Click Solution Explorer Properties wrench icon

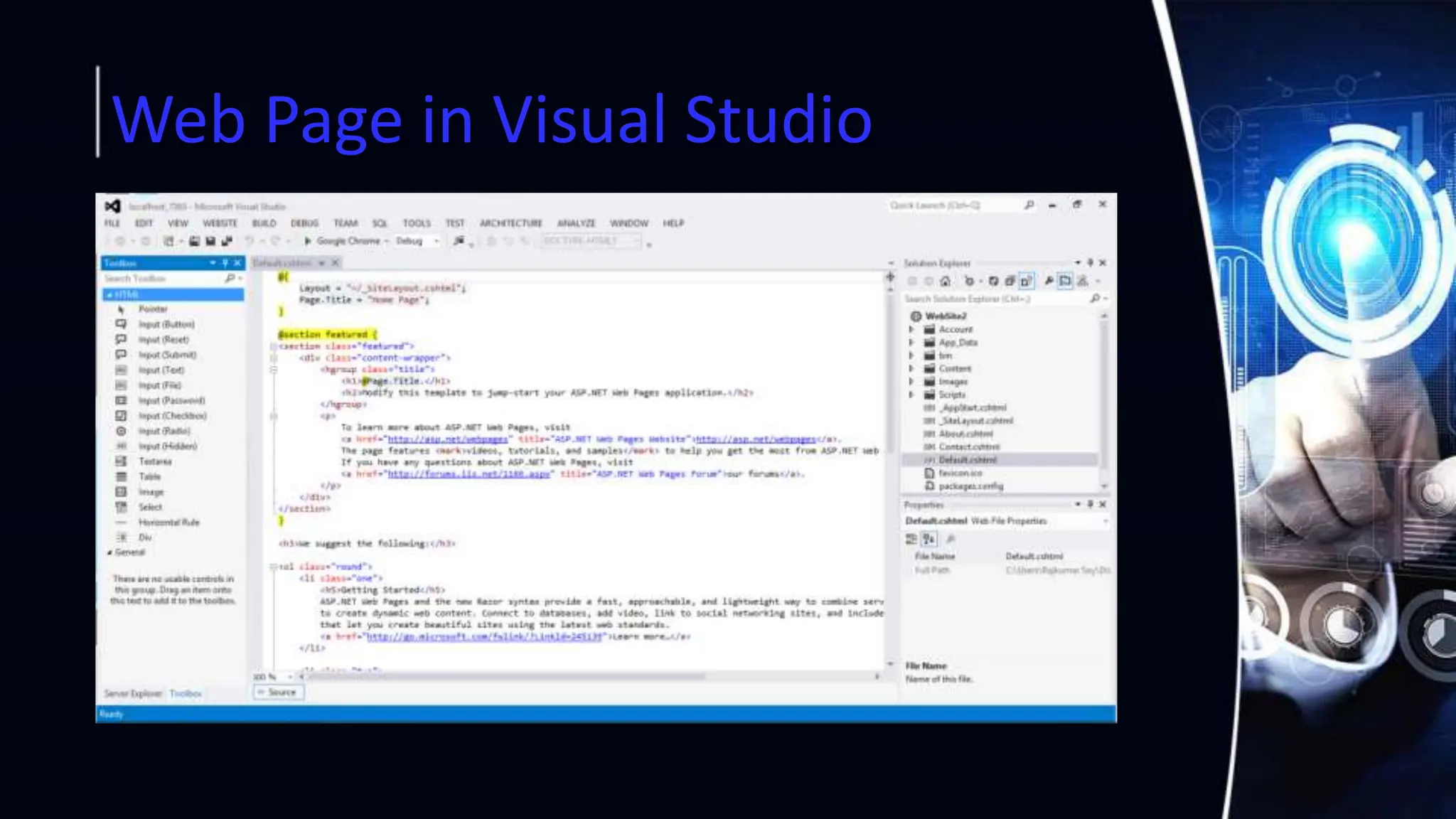[1049, 282]
